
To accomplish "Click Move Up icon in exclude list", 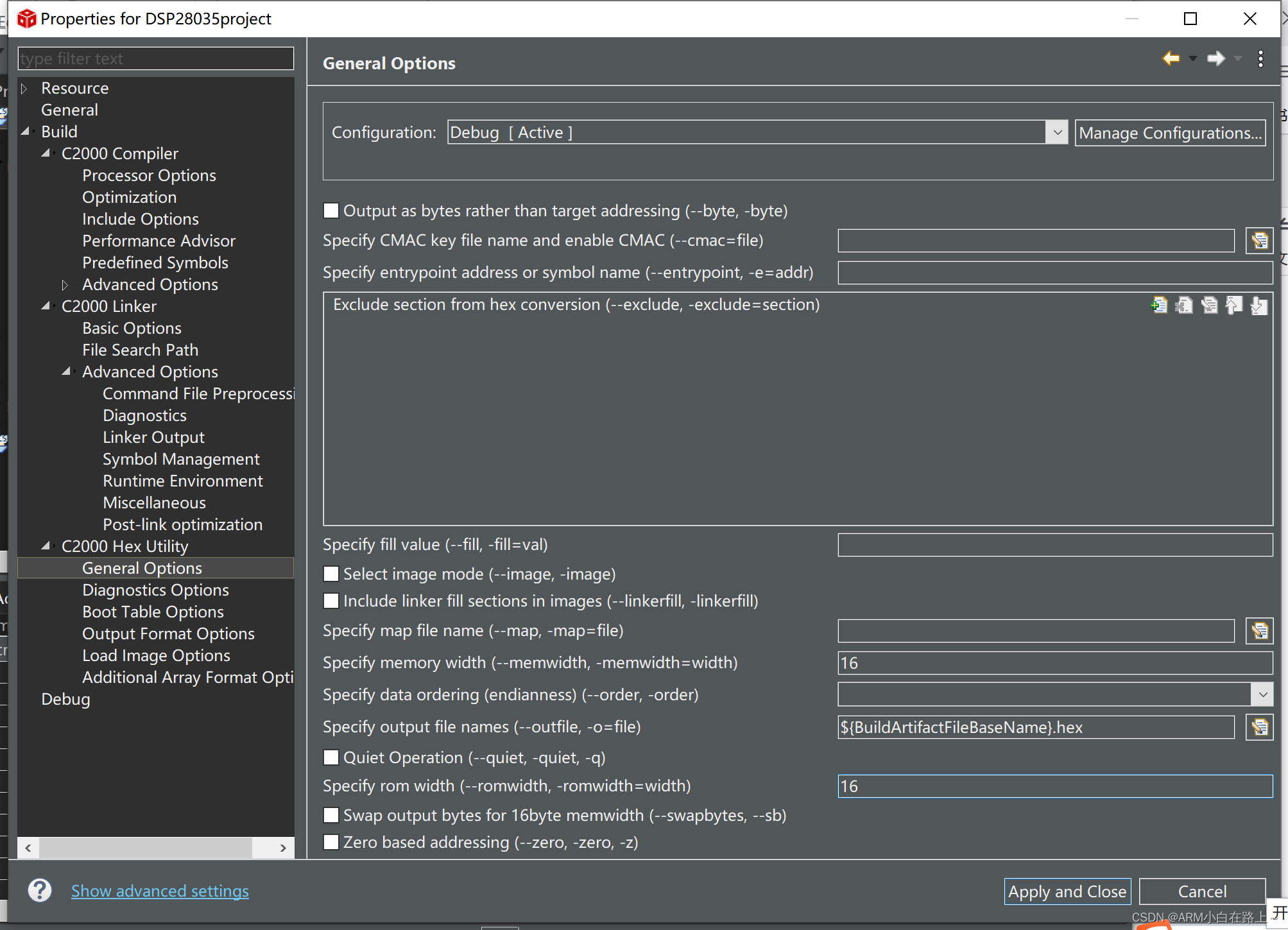I will coord(1234,305).
